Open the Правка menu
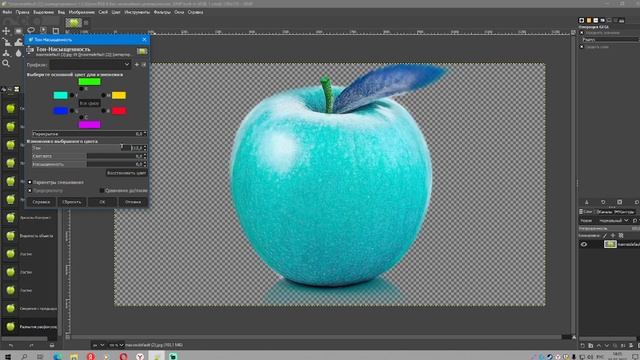Viewport: 640px width, 360px height. pyautogui.click(x=22, y=12)
